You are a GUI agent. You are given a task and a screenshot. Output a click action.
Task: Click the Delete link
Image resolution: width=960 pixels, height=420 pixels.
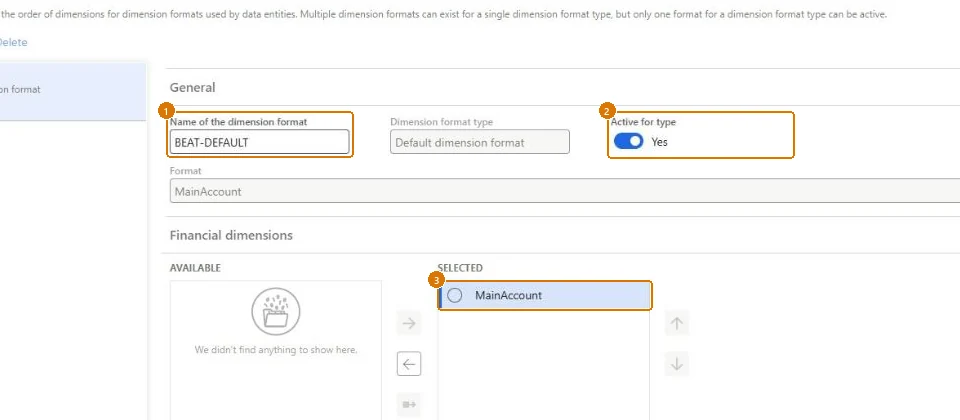[12, 42]
